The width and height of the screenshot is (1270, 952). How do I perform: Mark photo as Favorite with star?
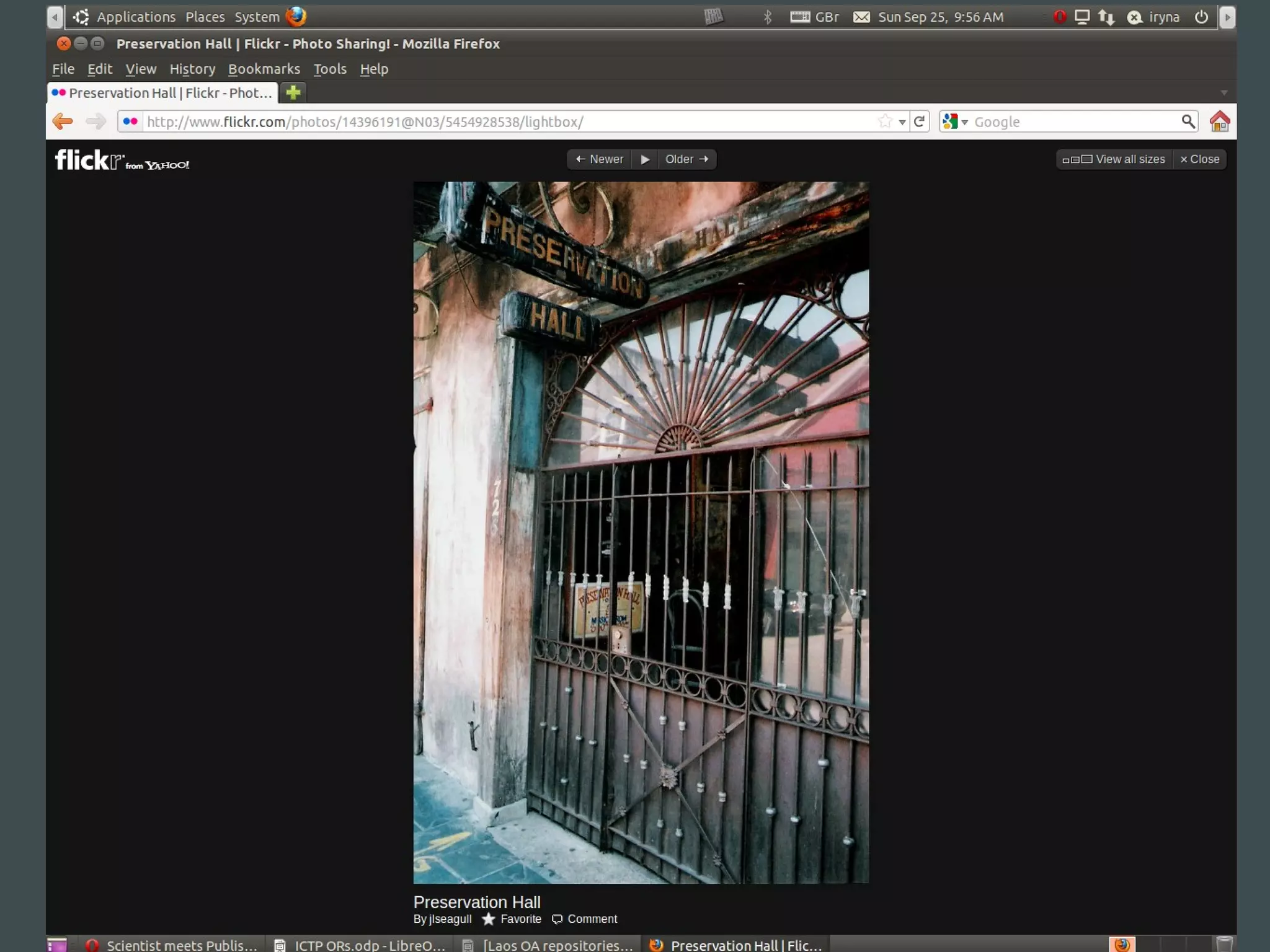(x=489, y=919)
